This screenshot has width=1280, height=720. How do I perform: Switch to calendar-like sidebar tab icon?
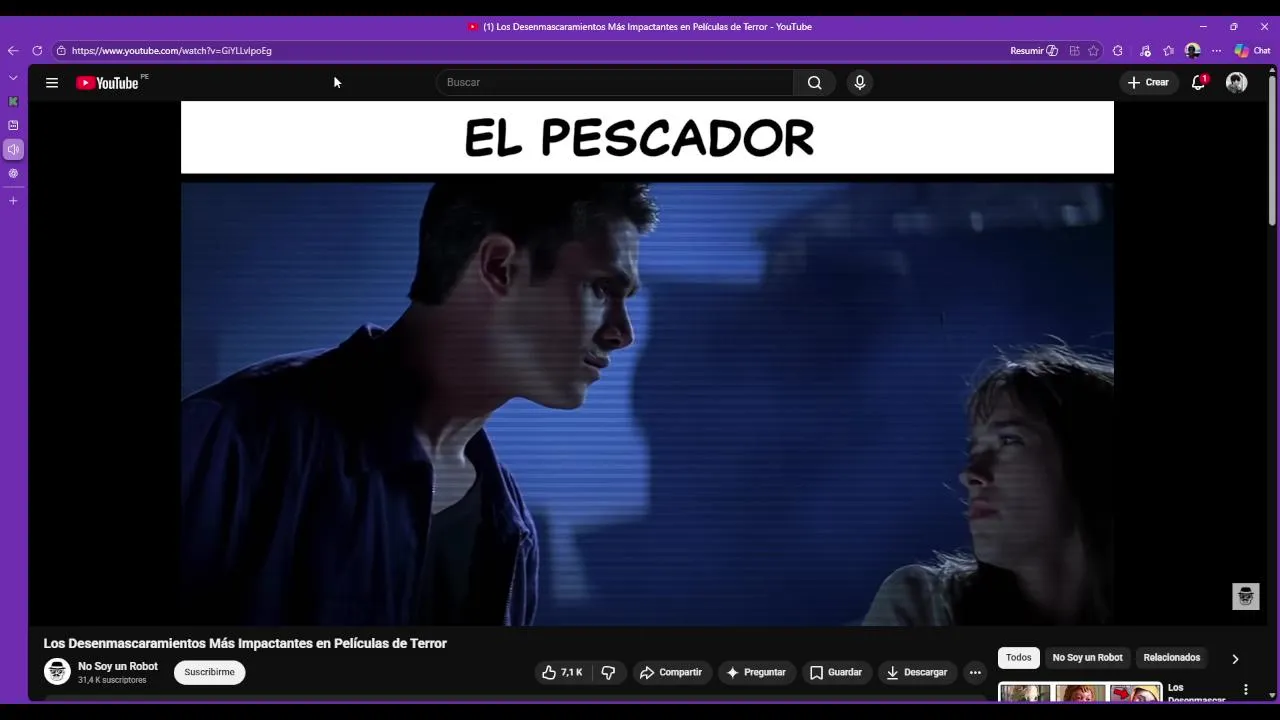[13, 126]
